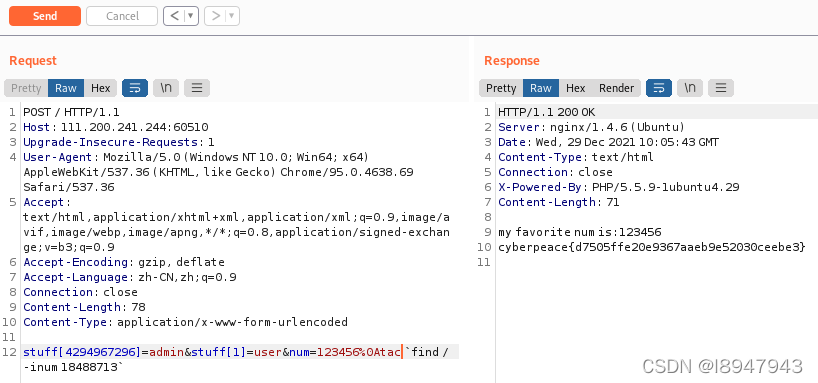Click the response Content-Length: 71 line
This screenshot has width=818, height=383.
559,202
